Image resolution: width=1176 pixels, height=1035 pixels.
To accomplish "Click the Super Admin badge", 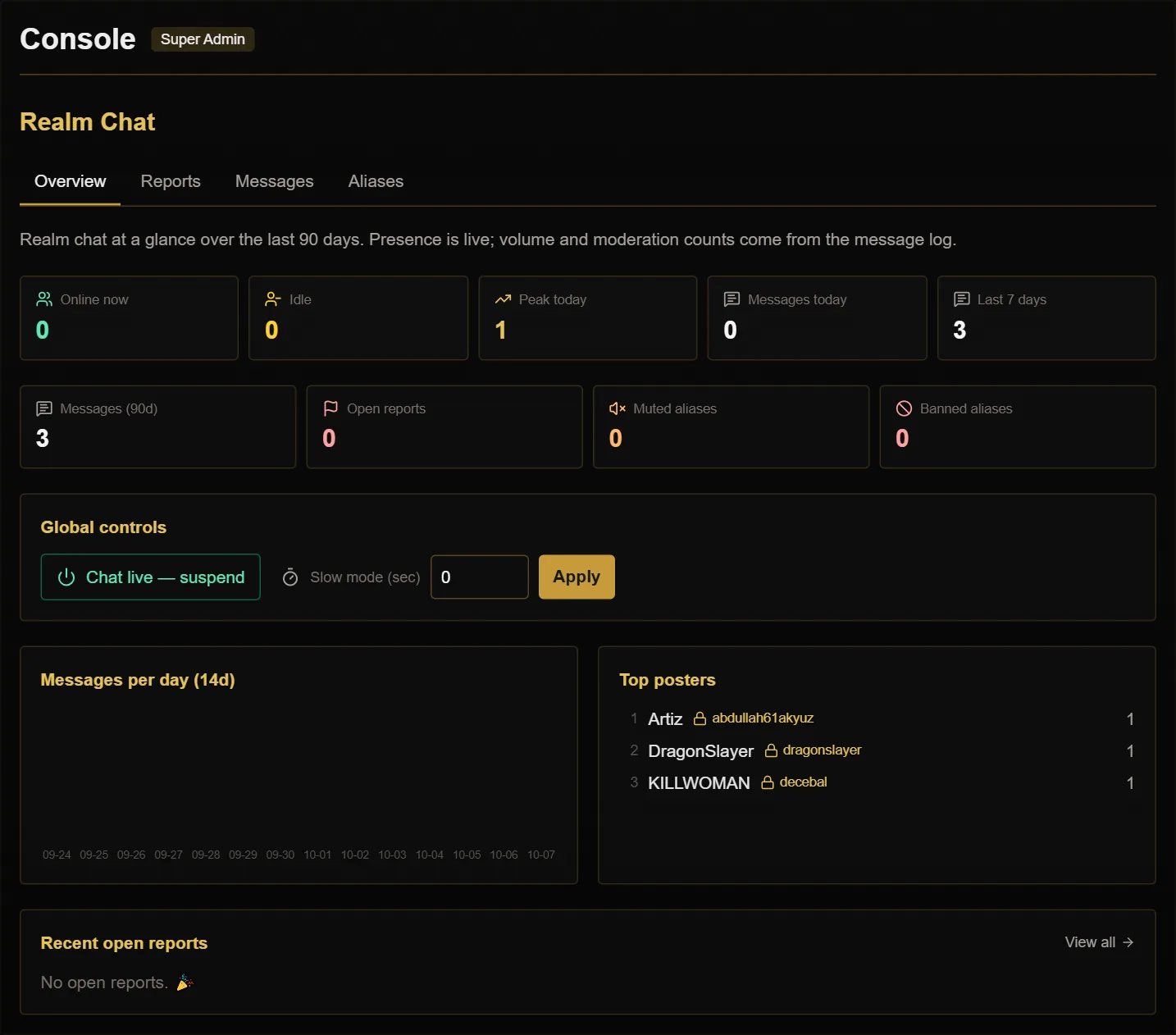I will coord(203,39).
